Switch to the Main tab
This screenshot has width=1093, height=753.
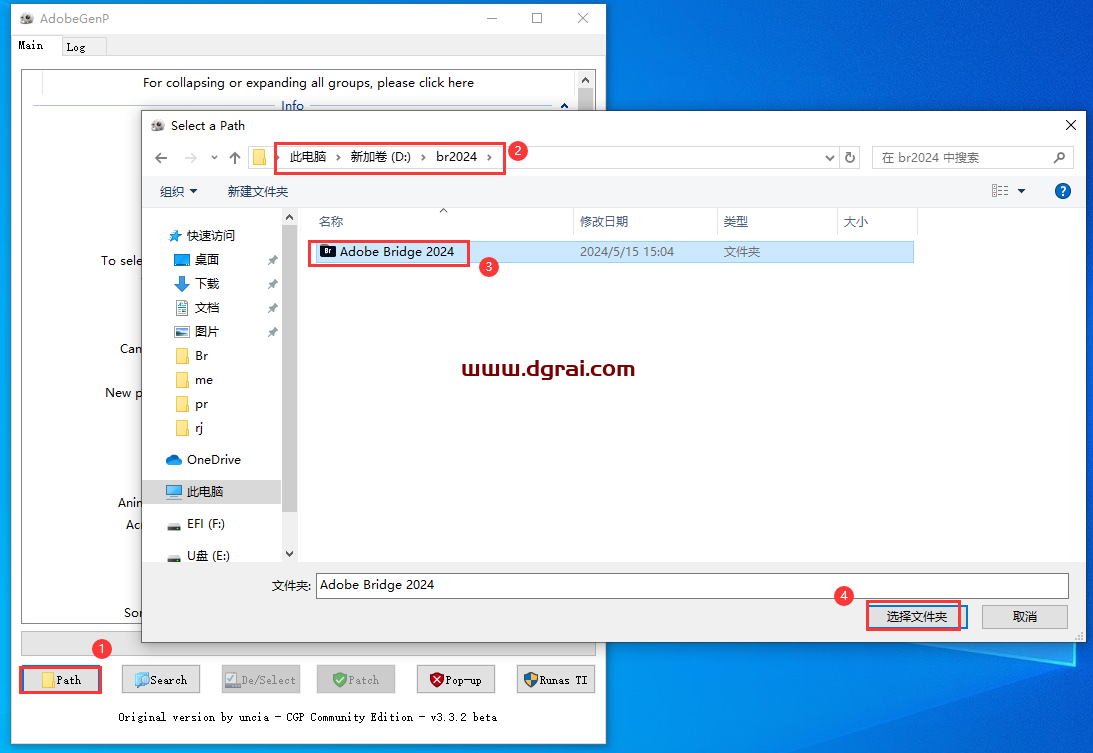click(x=31, y=46)
